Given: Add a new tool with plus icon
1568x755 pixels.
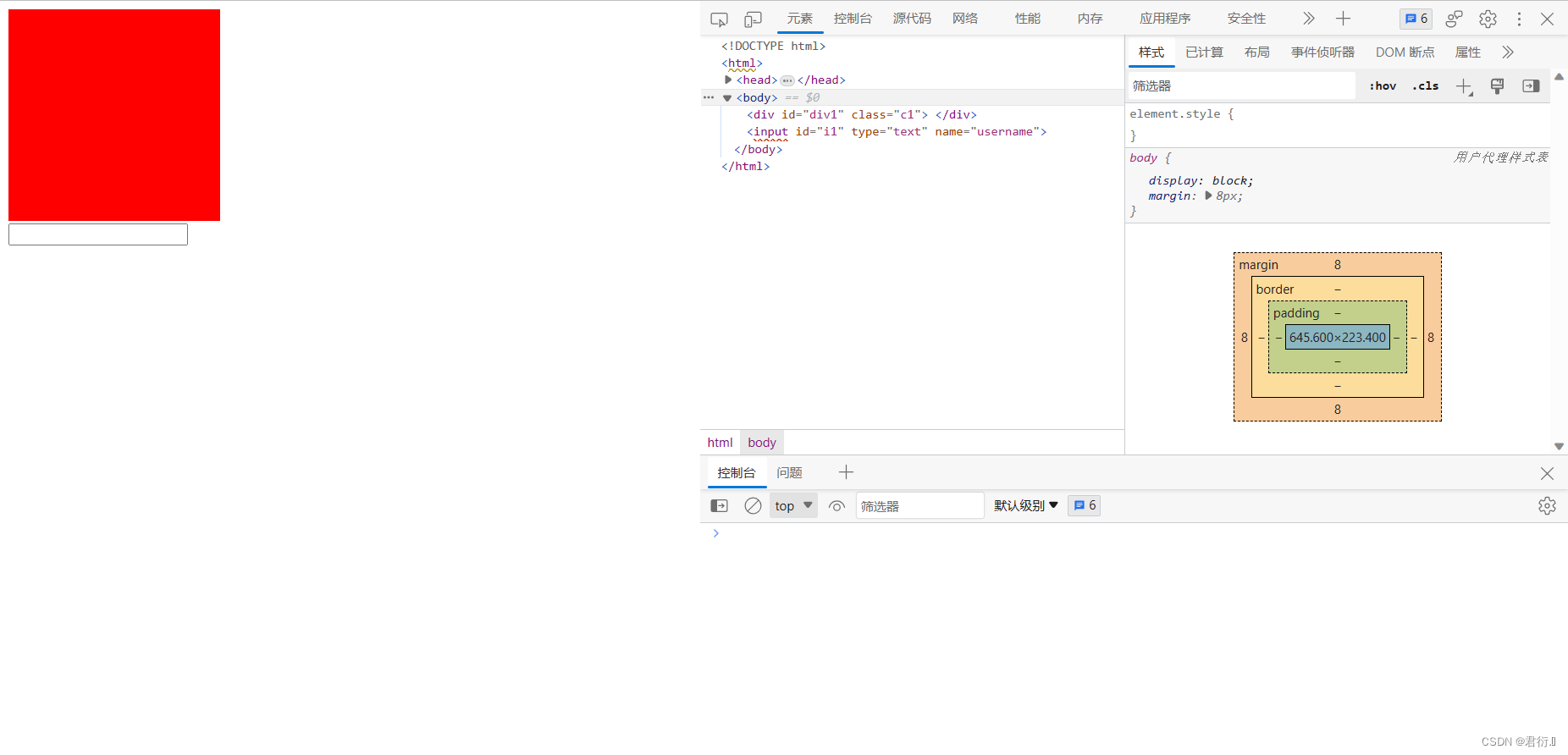Looking at the screenshot, I should point(1343,19).
